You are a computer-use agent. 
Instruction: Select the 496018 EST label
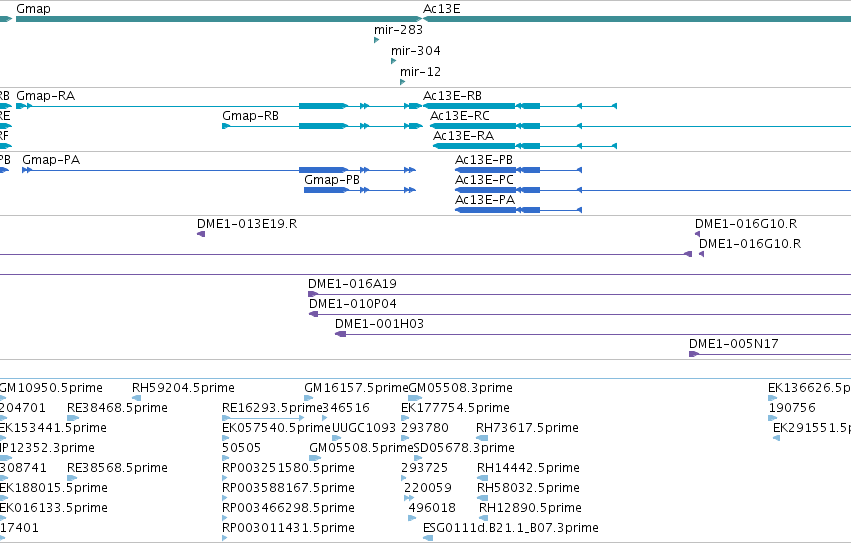[x=432, y=508]
